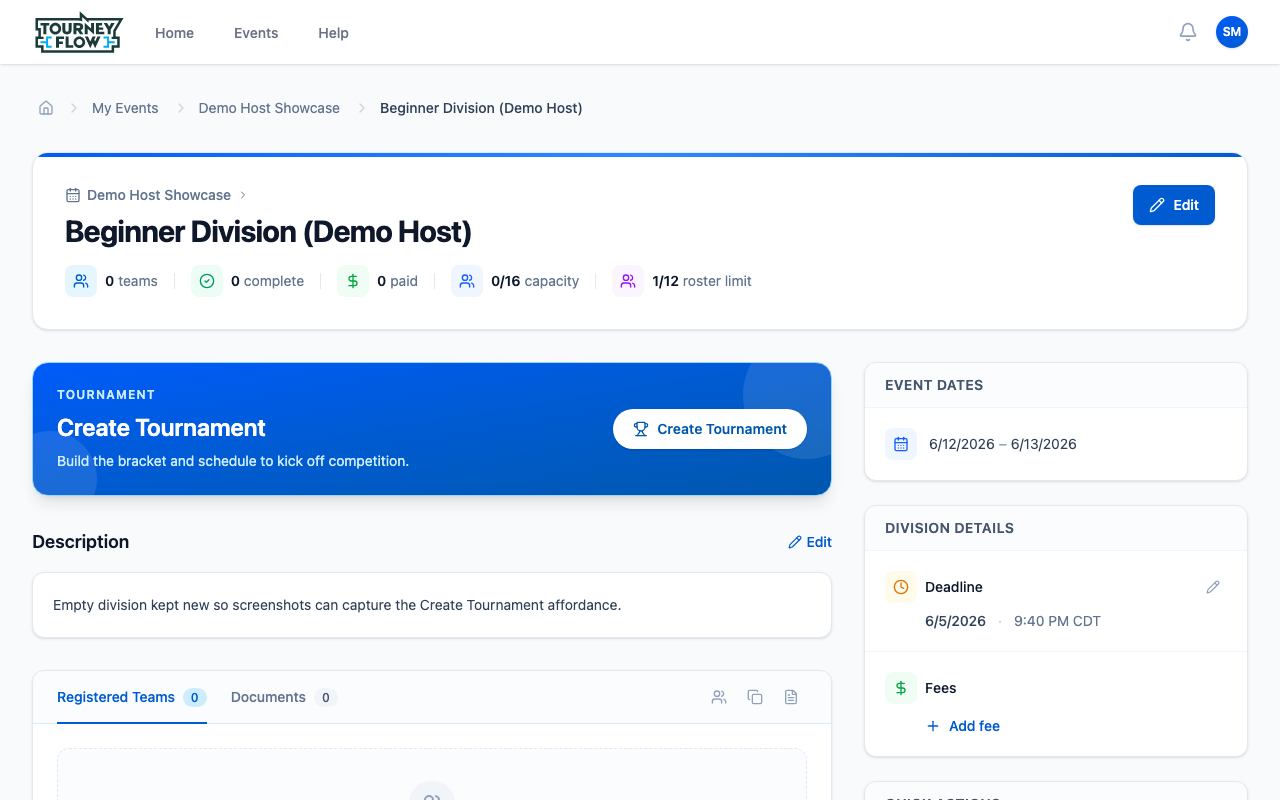1280x800 pixels.
Task: Click the capacity people icon
Action: click(467, 281)
